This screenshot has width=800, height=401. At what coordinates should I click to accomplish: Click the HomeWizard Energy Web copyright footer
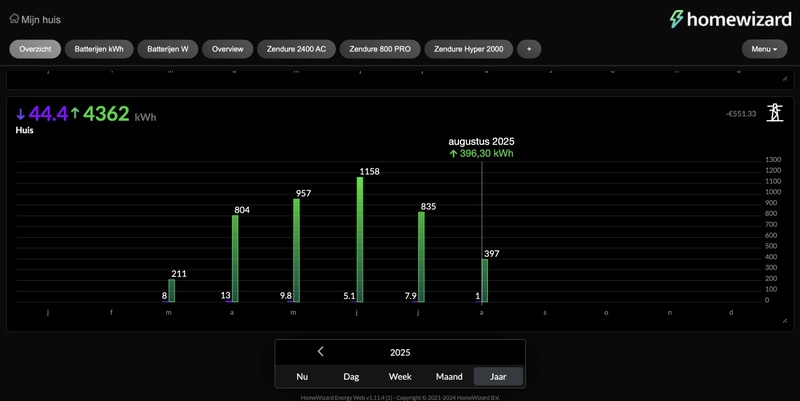click(x=400, y=397)
